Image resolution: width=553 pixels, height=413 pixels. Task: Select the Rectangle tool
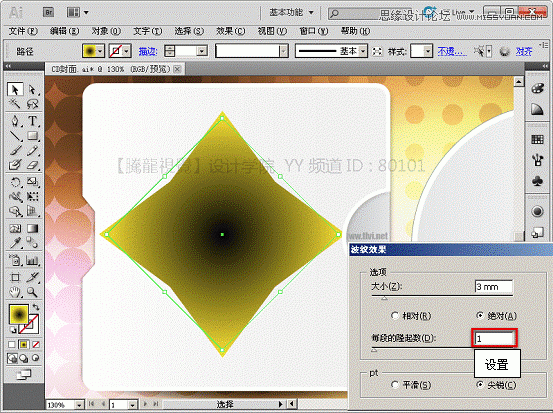click(32, 136)
